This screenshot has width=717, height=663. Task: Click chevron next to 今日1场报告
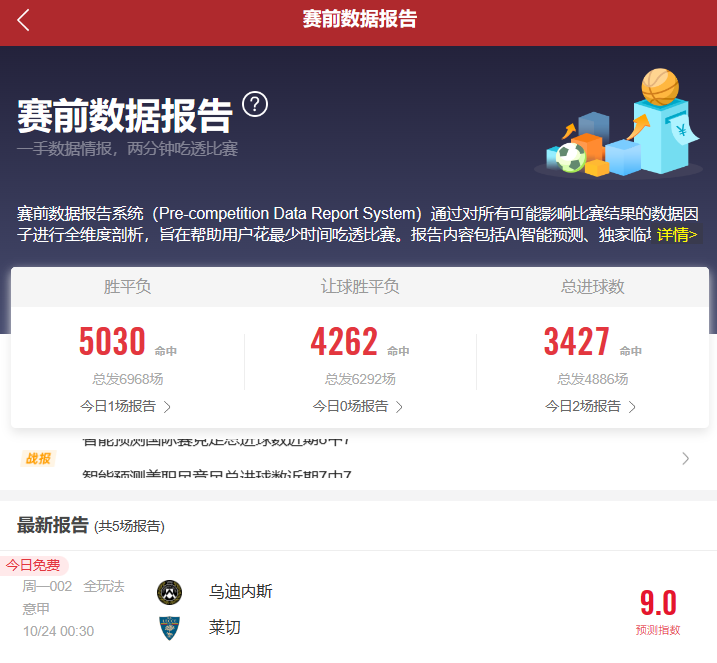pos(167,406)
